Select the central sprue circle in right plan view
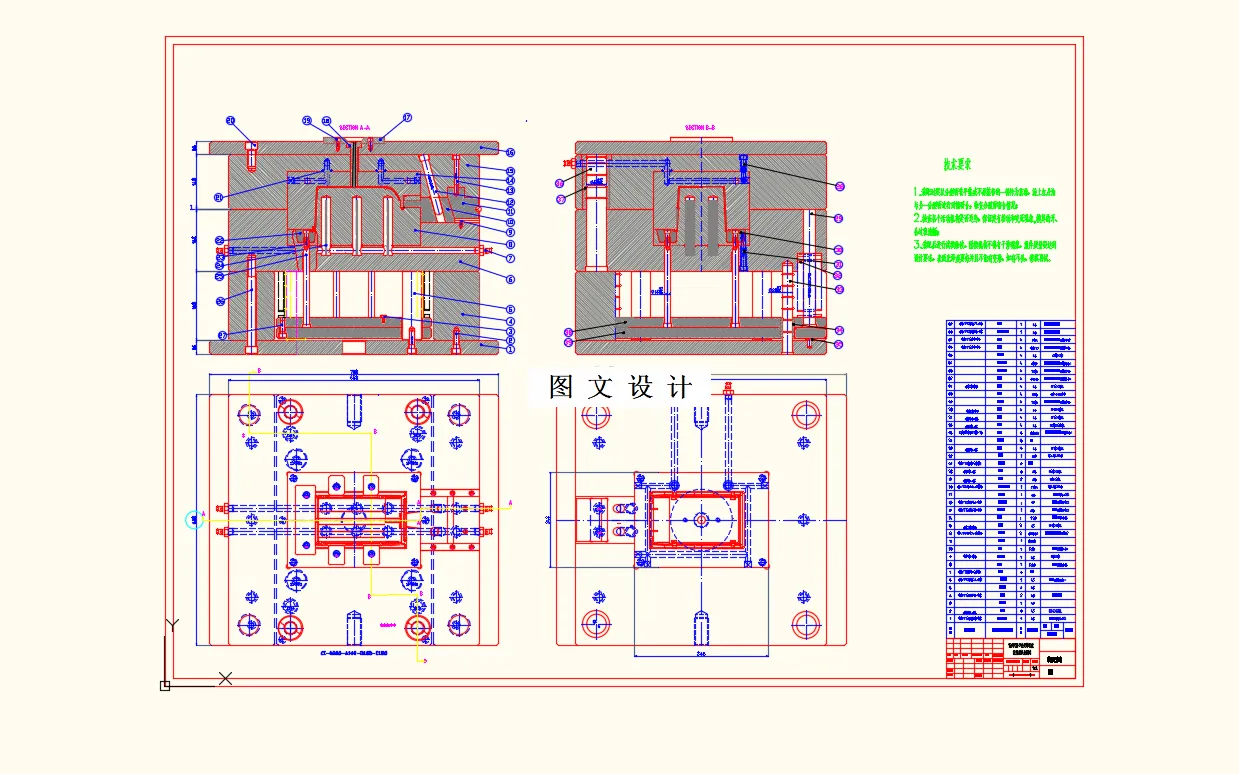The width and height of the screenshot is (1239, 774). (x=702, y=520)
